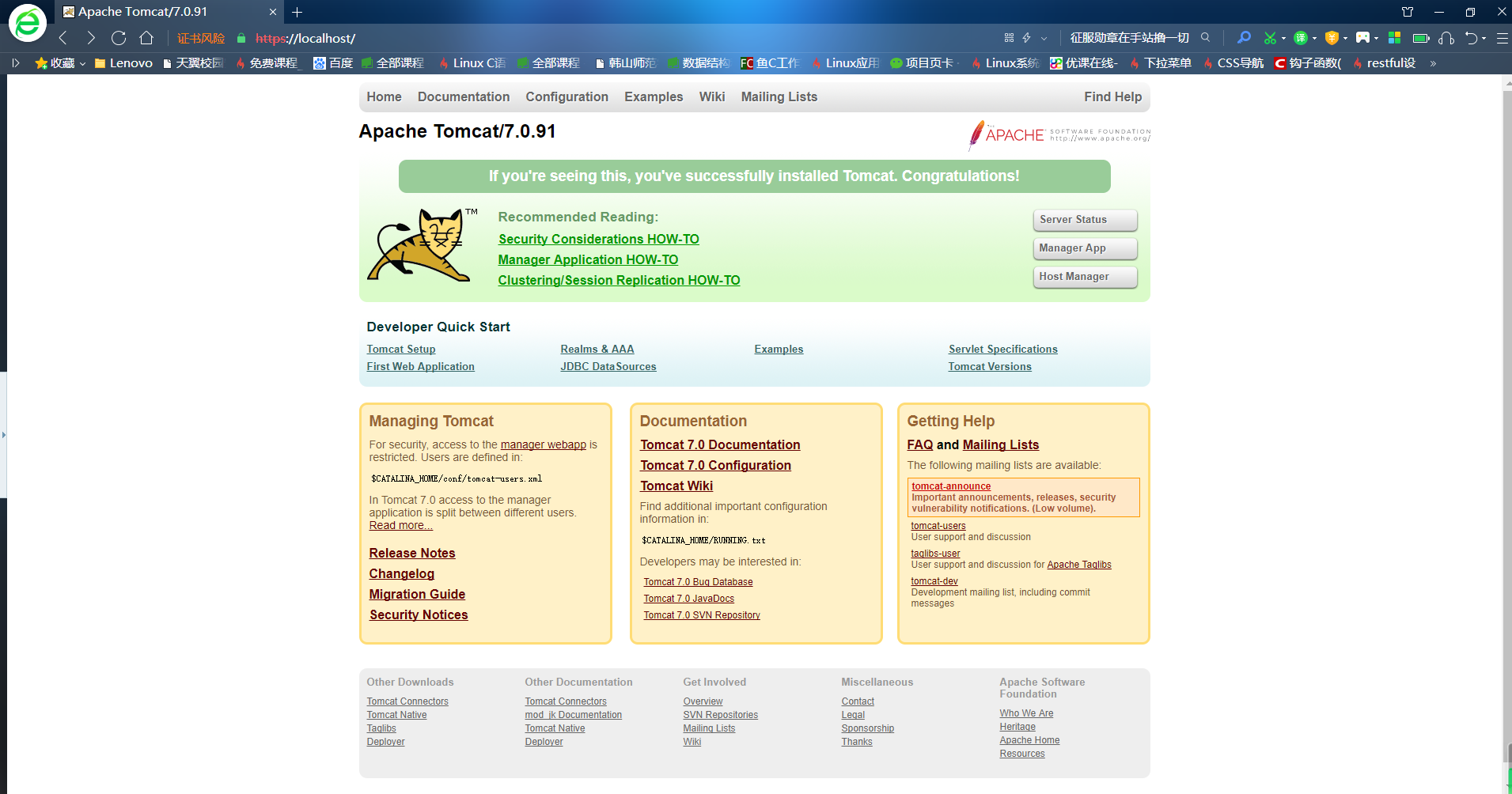Viewport: 1512px width, 794px height.
Task: Expand the yellow shield dropdown arrow
Action: [x=1345, y=38]
